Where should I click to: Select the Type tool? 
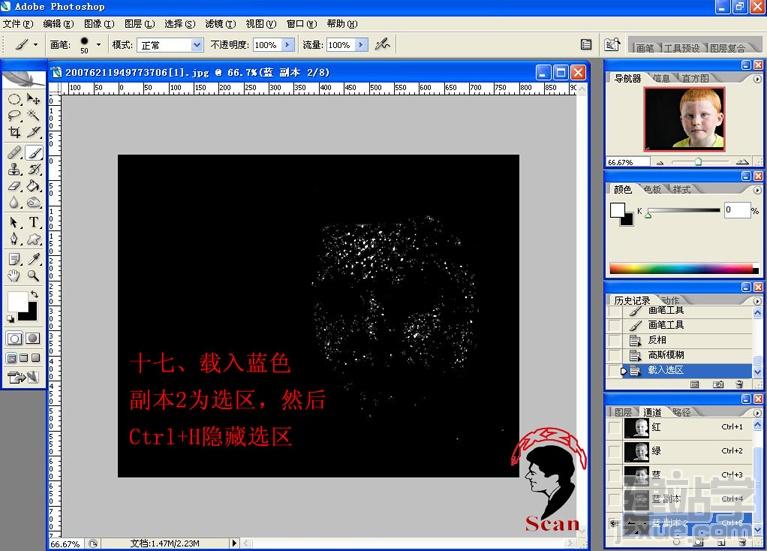coord(33,223)
